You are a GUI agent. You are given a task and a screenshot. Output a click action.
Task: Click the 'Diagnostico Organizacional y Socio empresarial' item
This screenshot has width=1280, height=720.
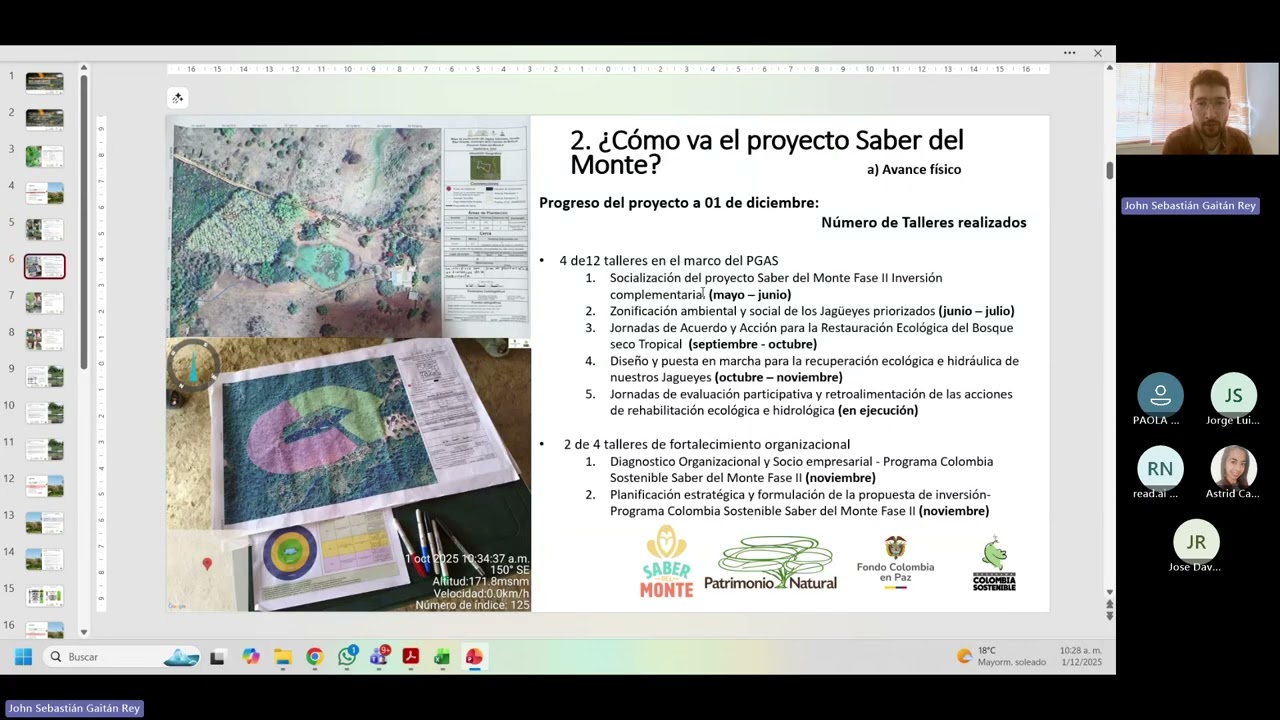click(x=801, y=469)
